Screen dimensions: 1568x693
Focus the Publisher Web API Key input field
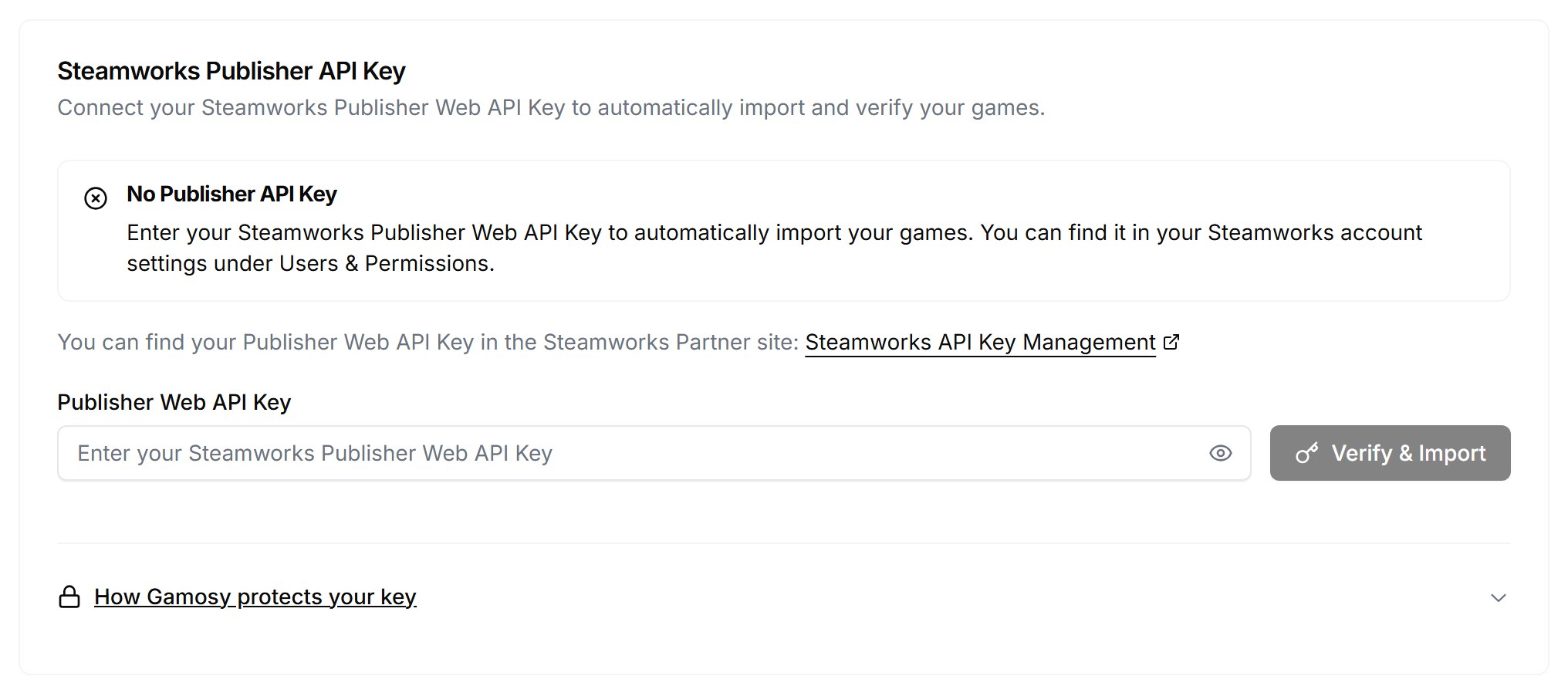click(x=654, y=453)
